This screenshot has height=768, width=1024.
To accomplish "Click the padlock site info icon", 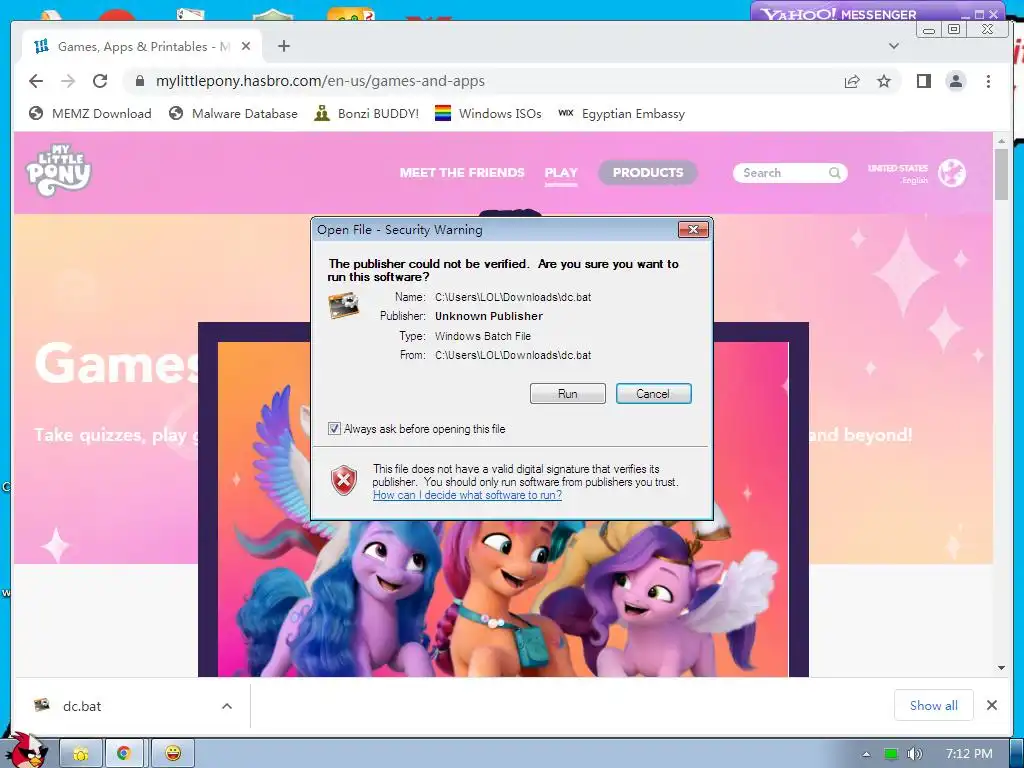I will click(x=139, y=81).
